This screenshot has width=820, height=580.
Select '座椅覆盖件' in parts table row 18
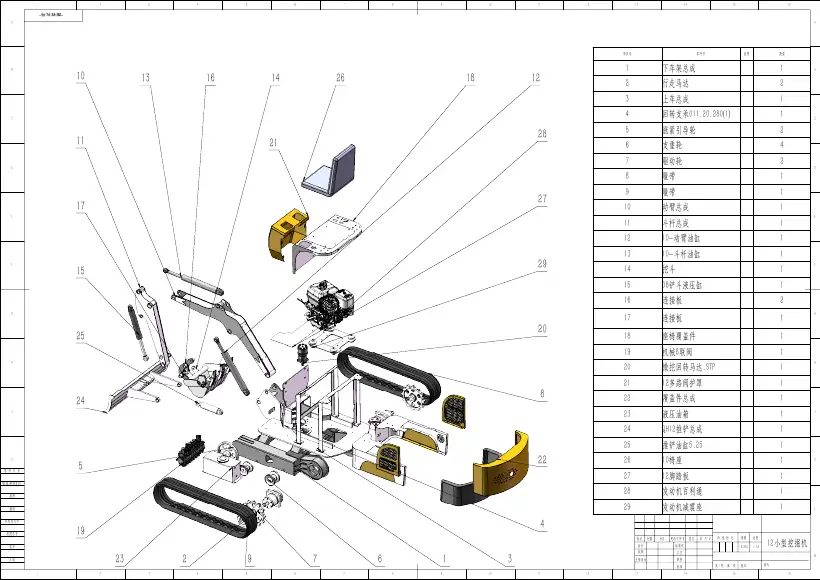(679, 336)
